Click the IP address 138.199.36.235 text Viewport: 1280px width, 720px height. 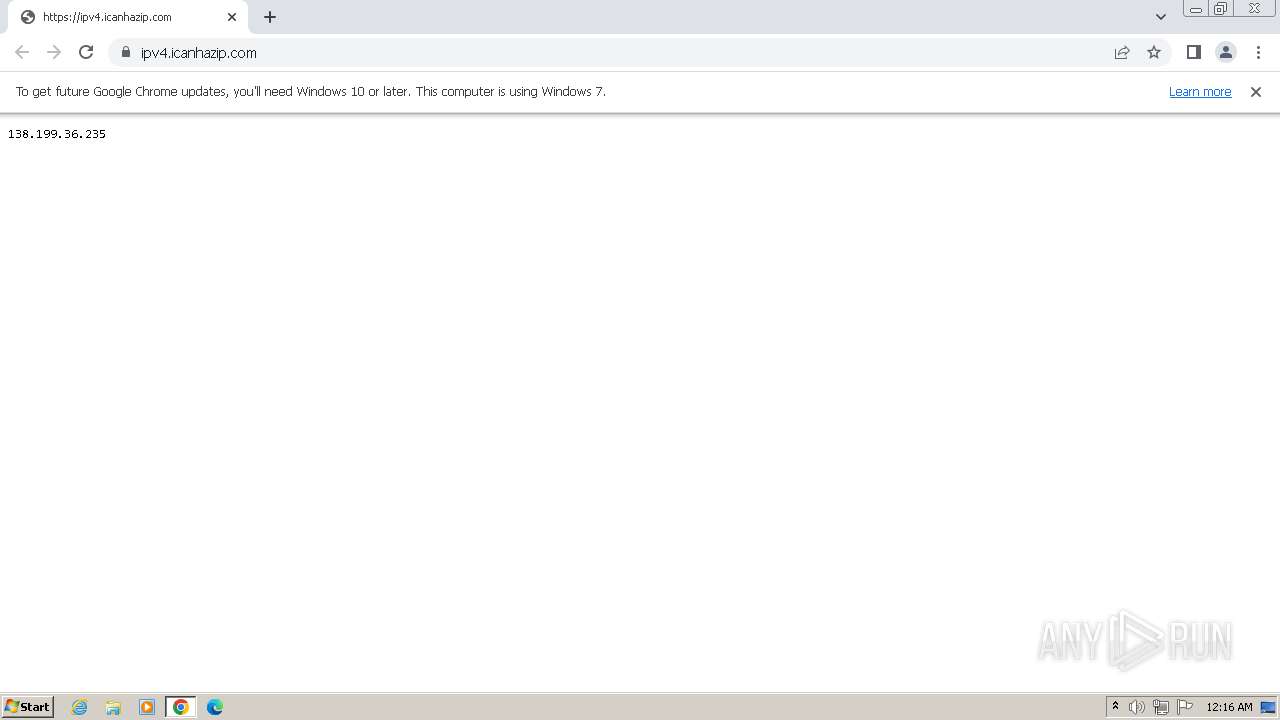(x=57, y=134)
